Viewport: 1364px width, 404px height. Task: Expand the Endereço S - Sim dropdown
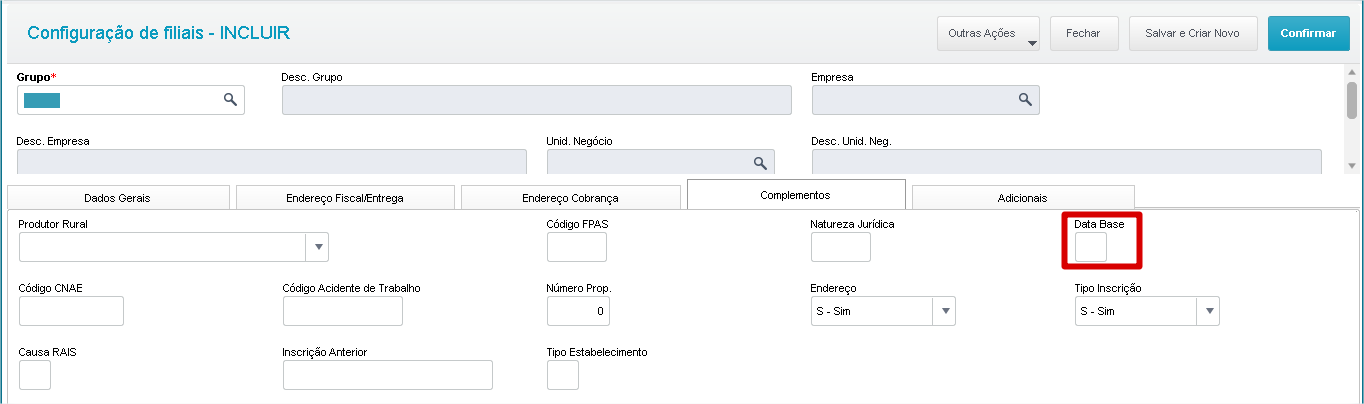(944, 311)
